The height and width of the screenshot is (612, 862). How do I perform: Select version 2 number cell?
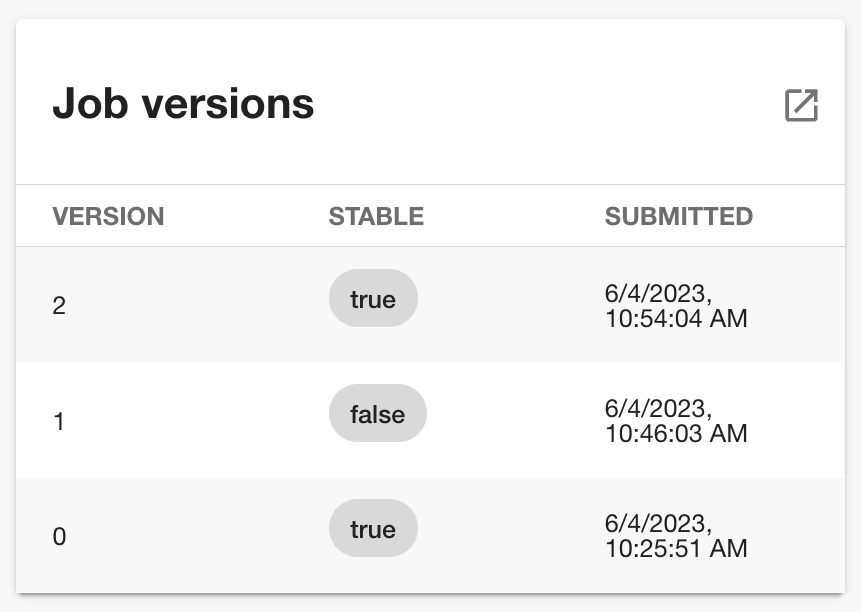click(59, 306)
